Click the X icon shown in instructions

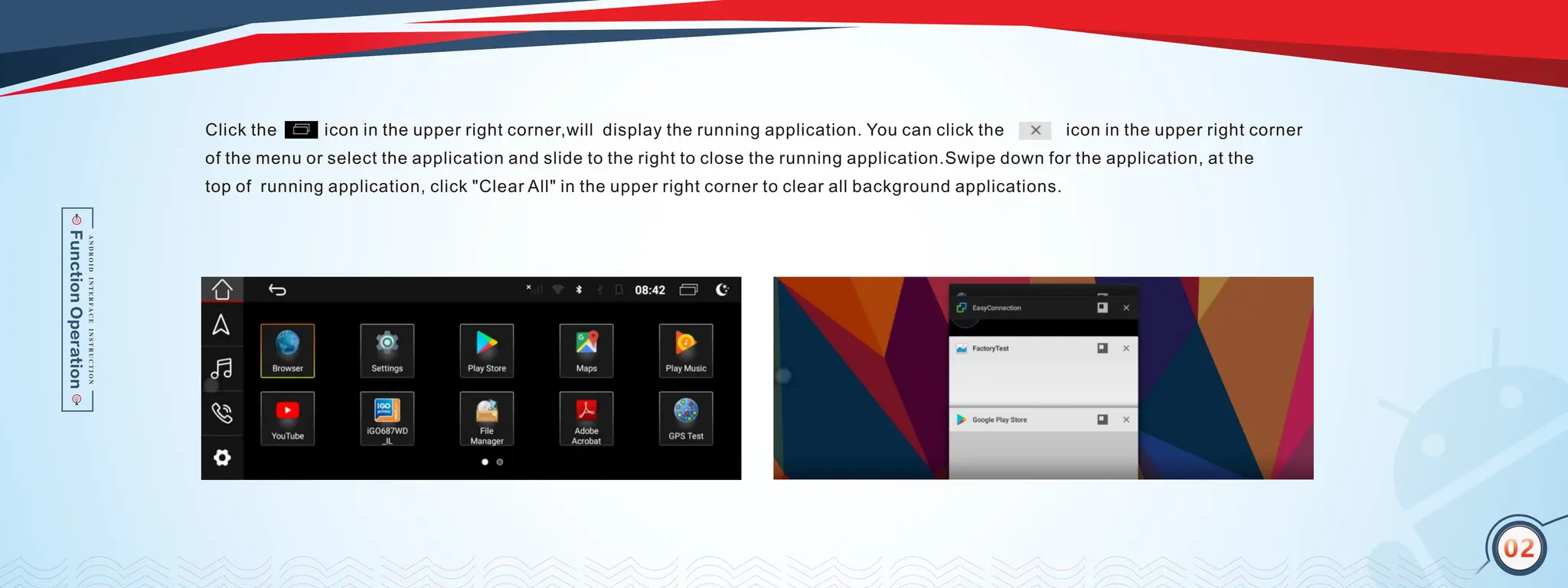point(1035,130)
